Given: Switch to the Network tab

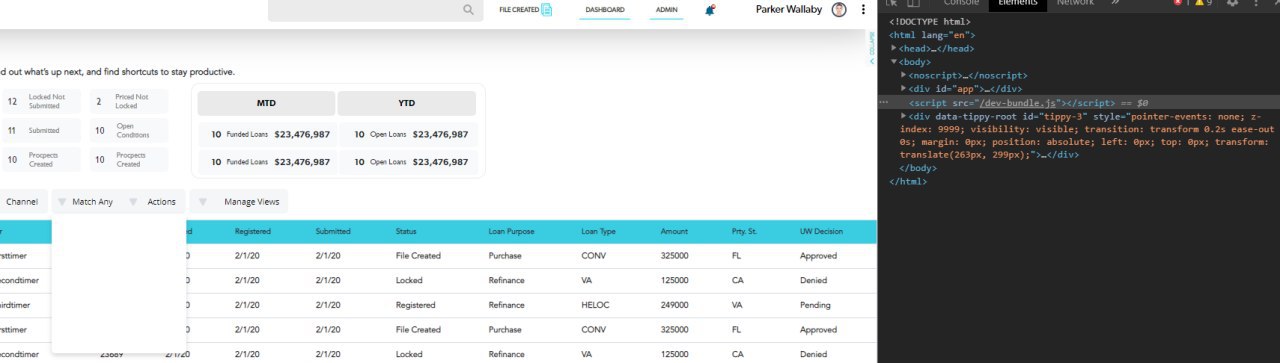Looking at the screenshot, I should [x=1075, y=3].
